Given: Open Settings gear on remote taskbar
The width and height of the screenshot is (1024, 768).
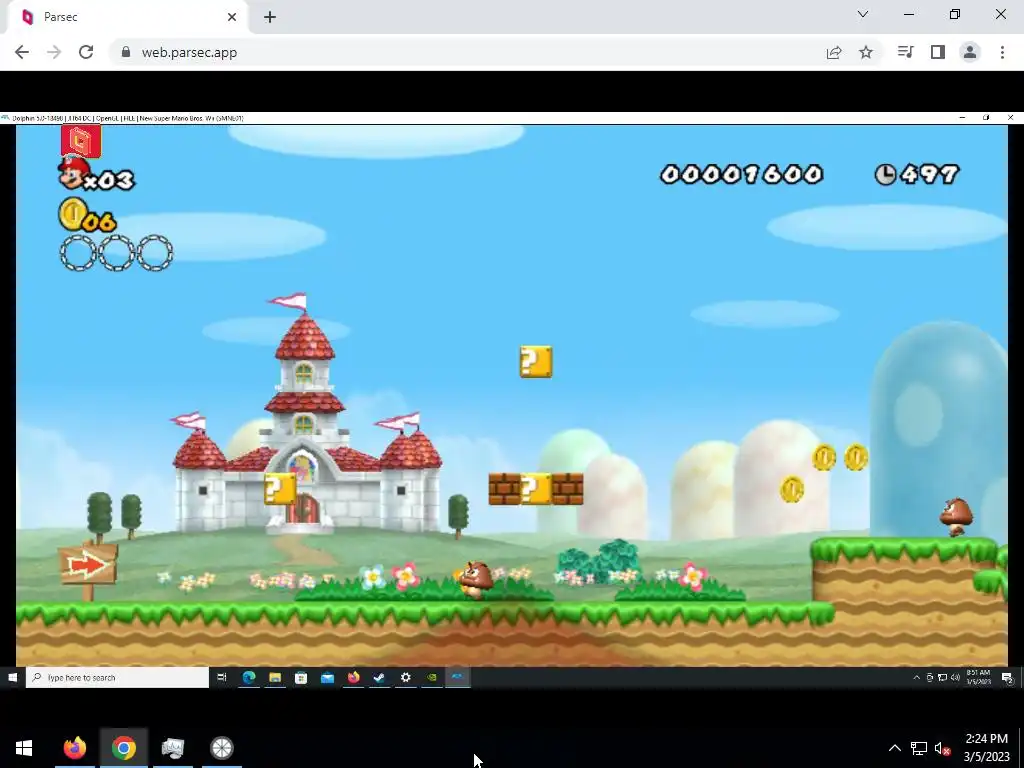Looking at the screenshot, I should click(406, 678).
